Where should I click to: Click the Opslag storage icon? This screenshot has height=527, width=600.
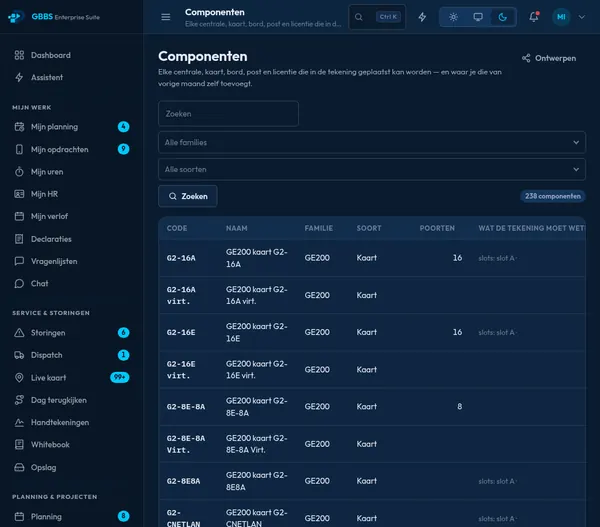click(19, 467)
